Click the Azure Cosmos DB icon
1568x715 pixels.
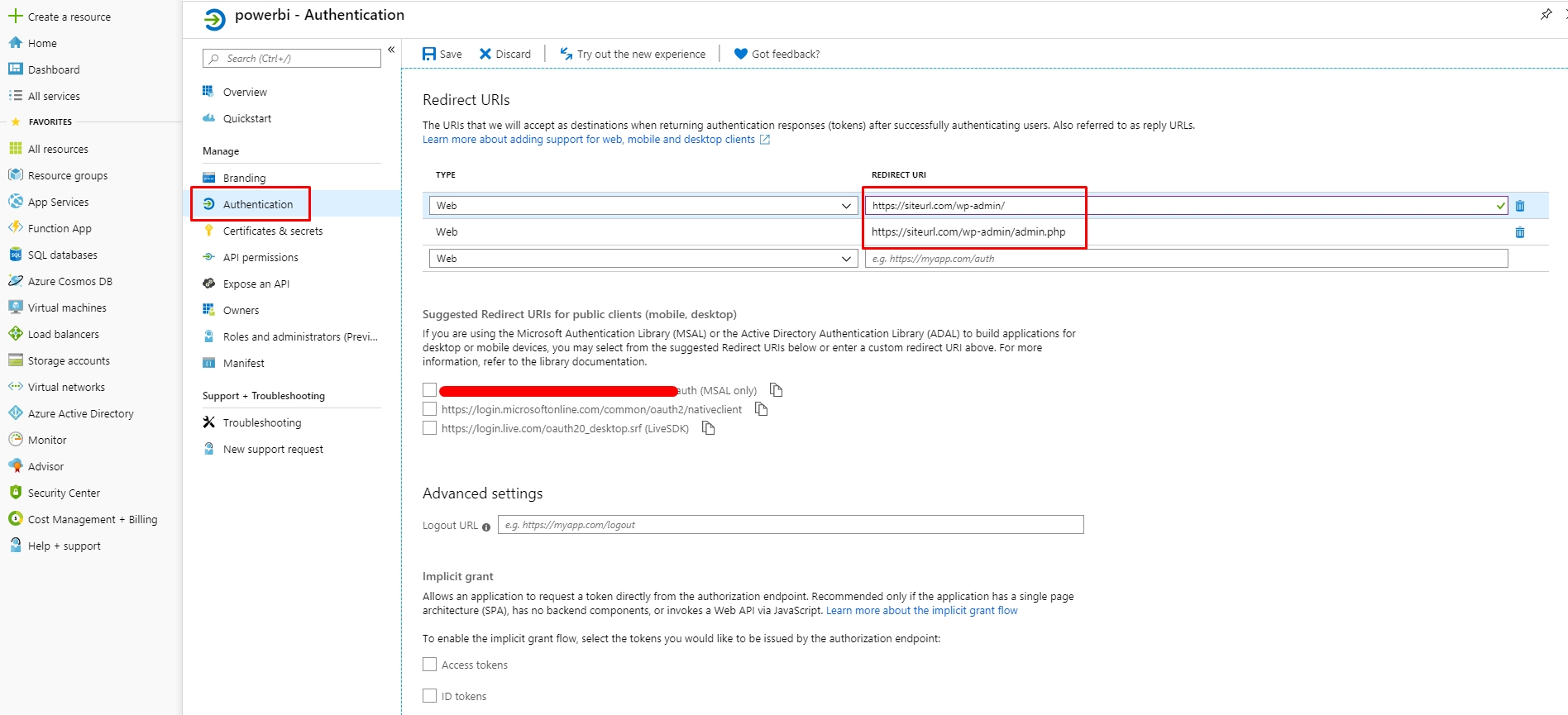[x=15, y=280]
